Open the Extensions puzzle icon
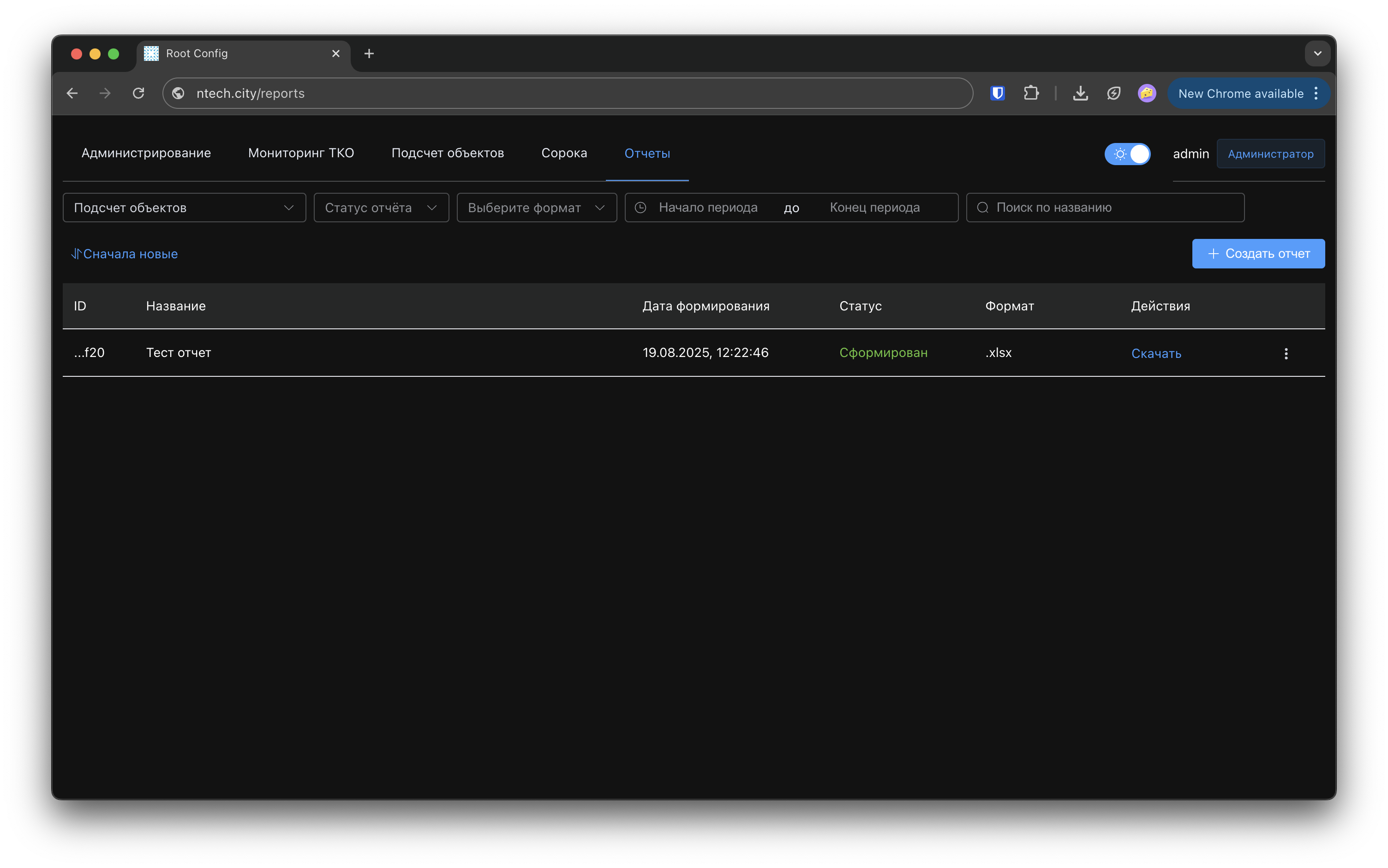This screenshot has width=1388, height=868. click(1031, 93)
